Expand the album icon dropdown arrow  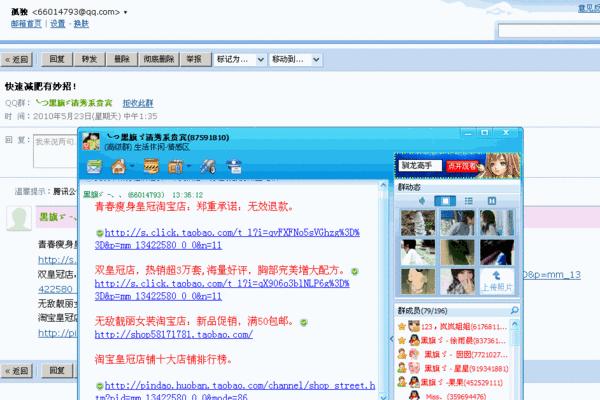189,167
